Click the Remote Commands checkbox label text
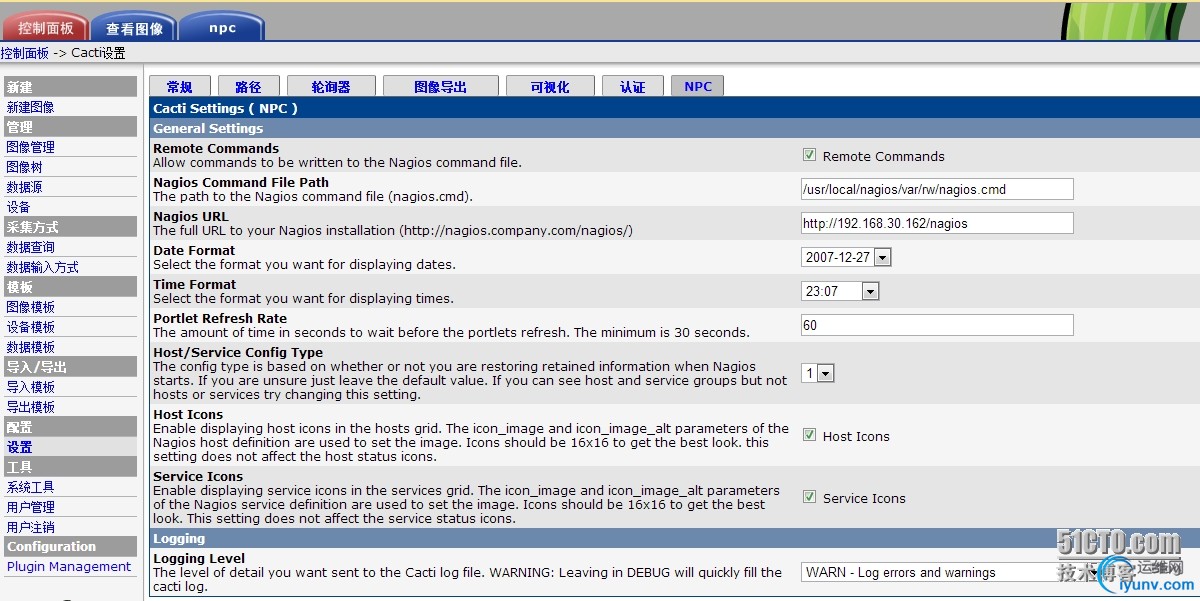This screenshot has width=1200, height=601. pyautogui.click(x=883, y=156)
